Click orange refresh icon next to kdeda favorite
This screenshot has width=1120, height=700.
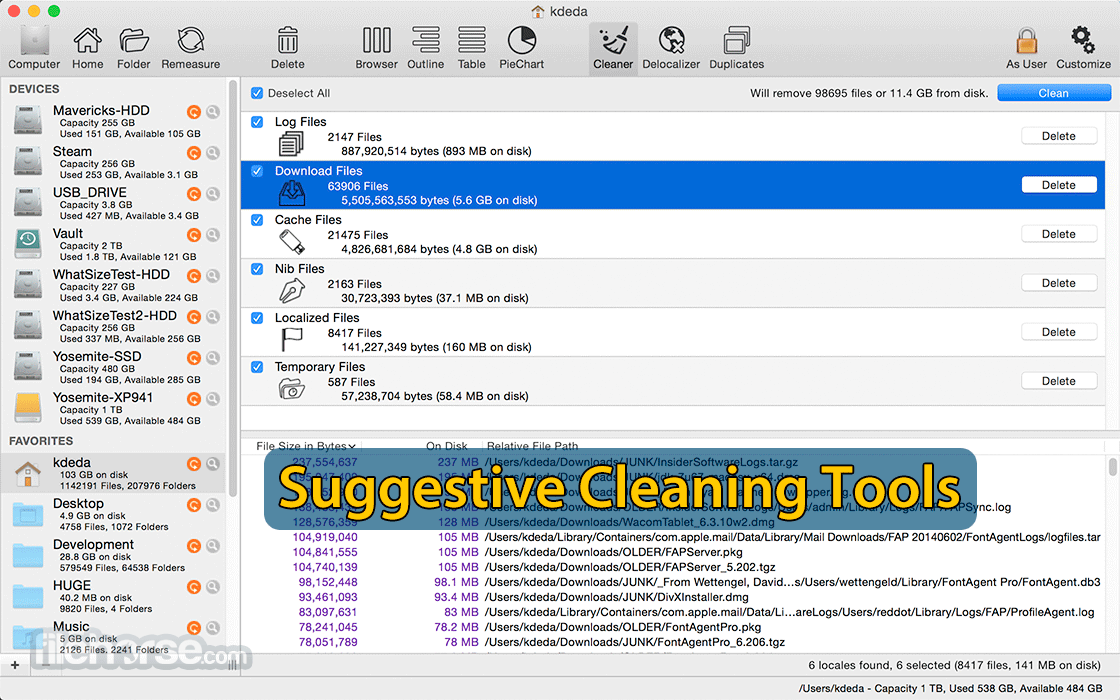tap(194, 464)
